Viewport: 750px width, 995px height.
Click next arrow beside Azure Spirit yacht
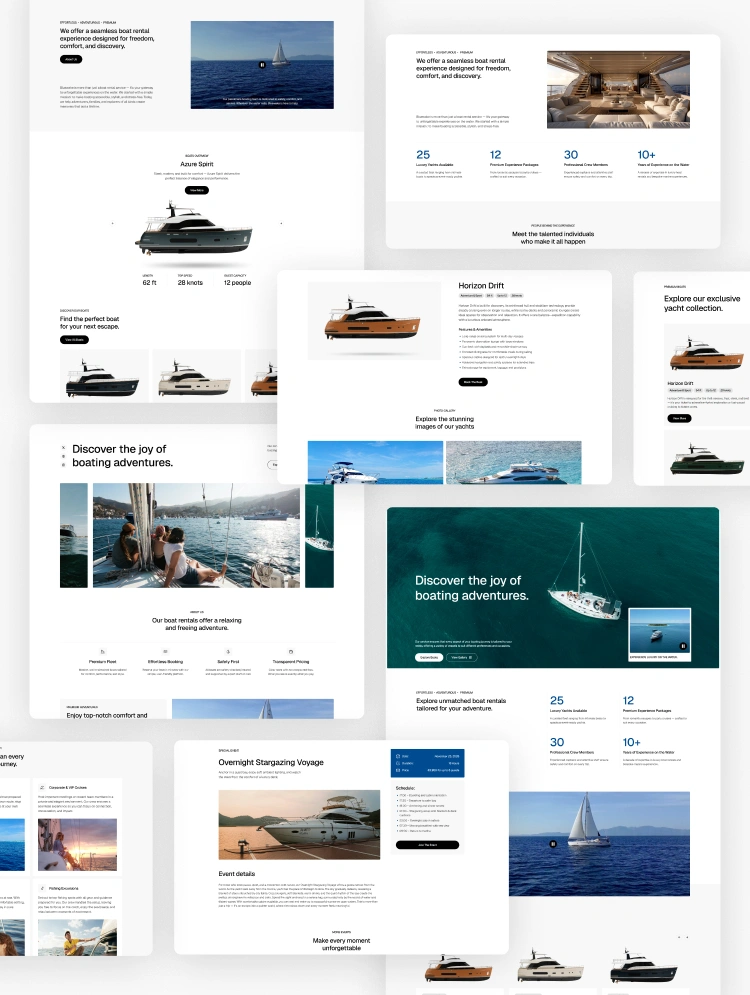pos(281,223)
